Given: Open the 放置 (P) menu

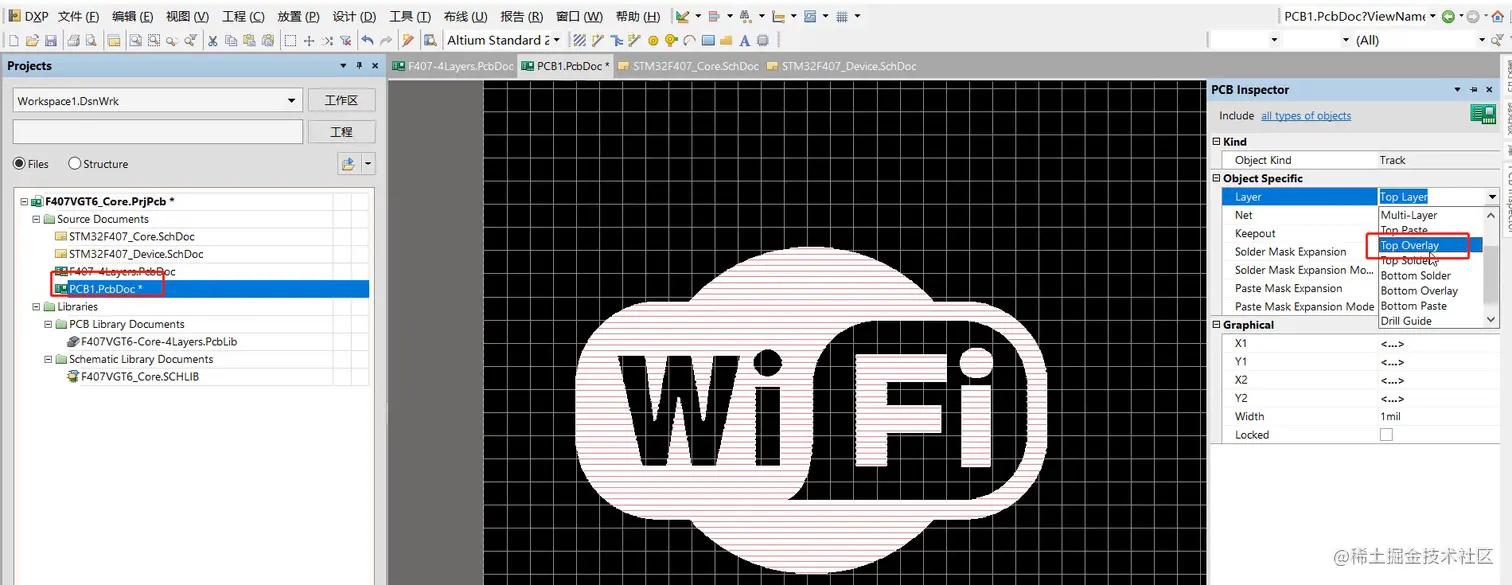Looking at the screenshot, I should click(298, 16).
